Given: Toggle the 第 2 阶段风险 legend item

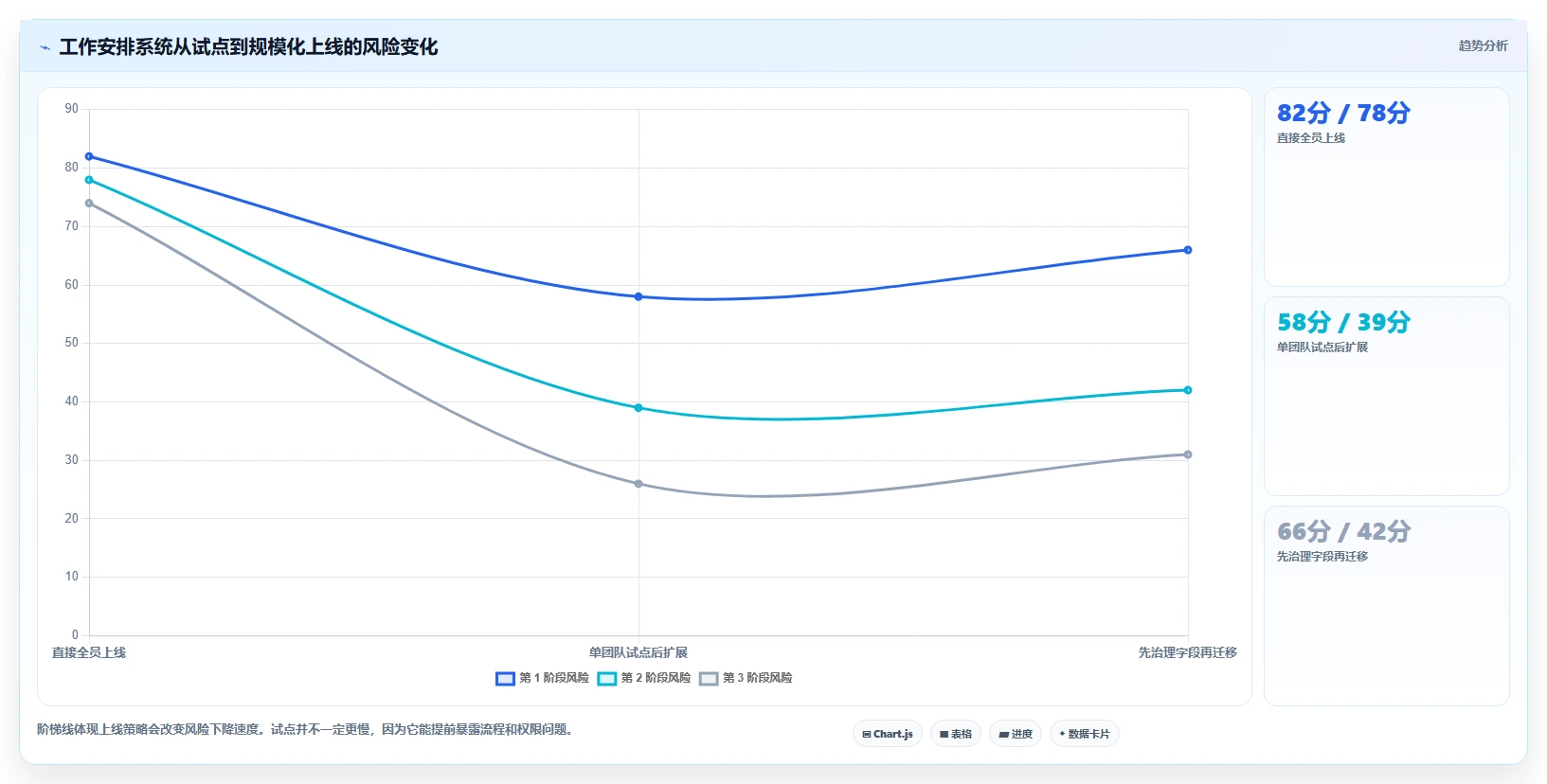Looking at the screenshot, I should (644, 678).
